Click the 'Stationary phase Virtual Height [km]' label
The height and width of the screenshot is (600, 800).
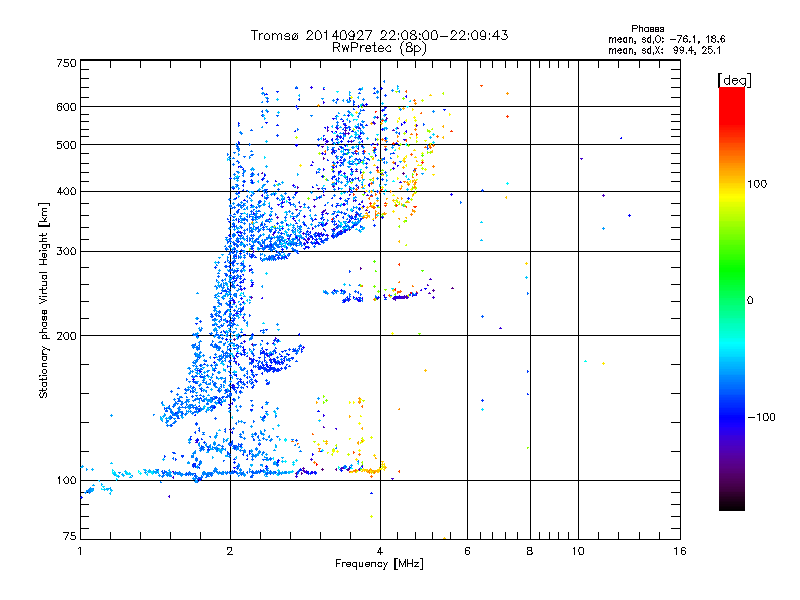pos(44,300)
